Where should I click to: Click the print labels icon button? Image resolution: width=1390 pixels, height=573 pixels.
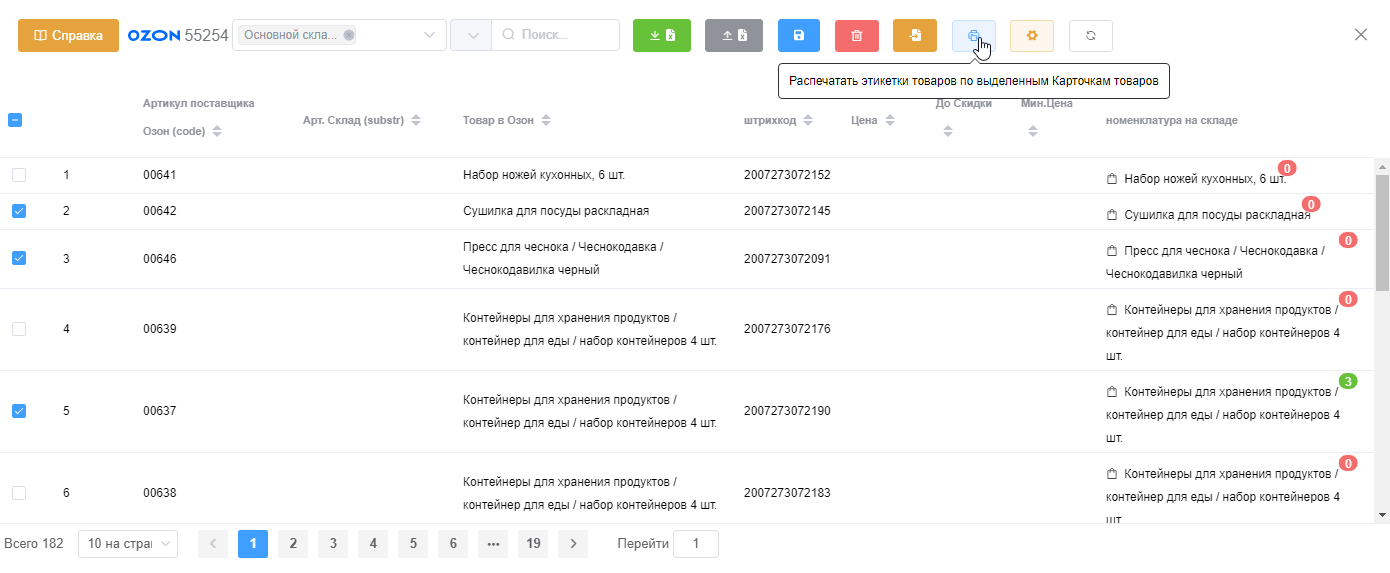click(x=973, y=35)
